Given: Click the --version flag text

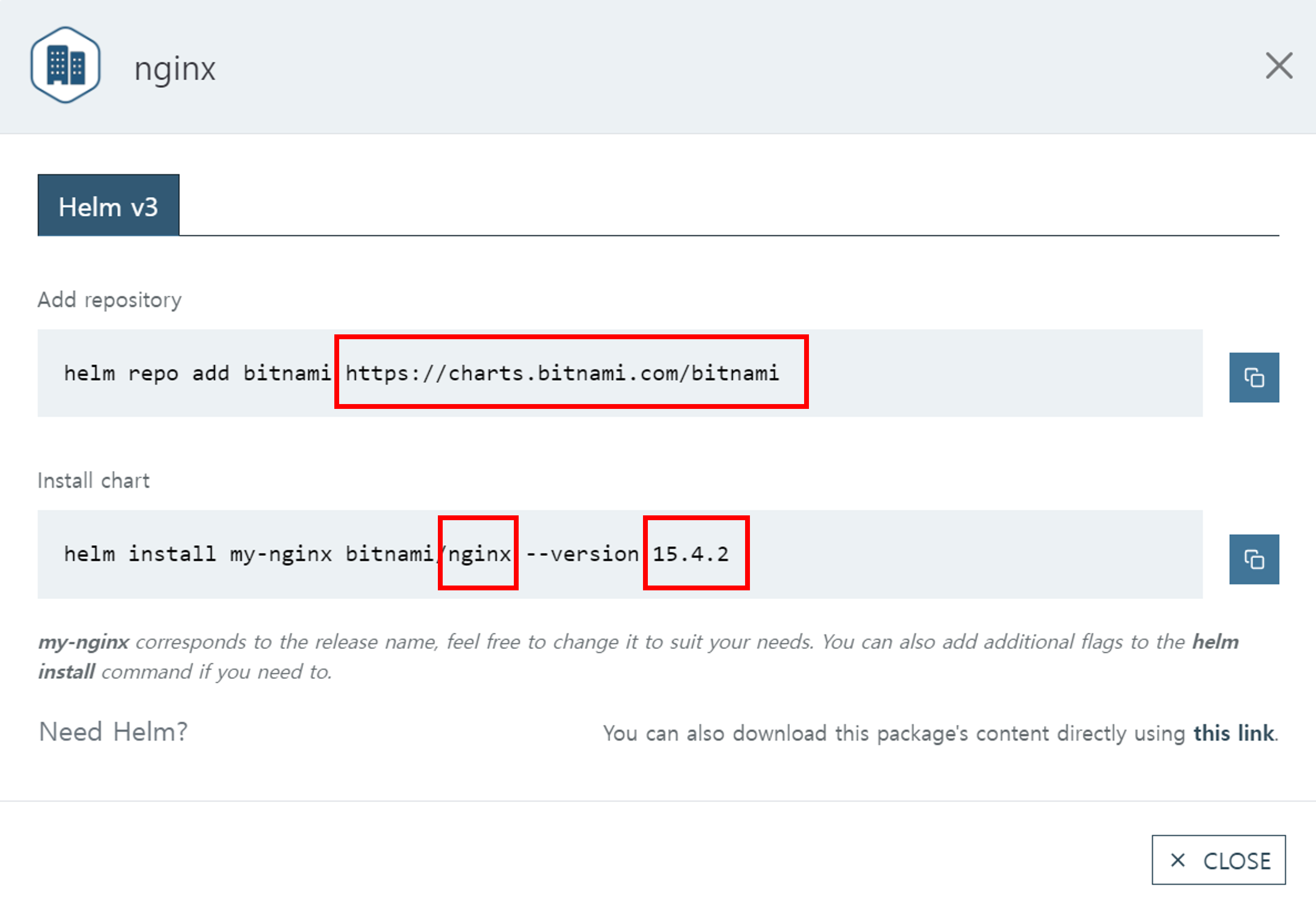Looking at the screenshot, I should (x=582, y=554).
